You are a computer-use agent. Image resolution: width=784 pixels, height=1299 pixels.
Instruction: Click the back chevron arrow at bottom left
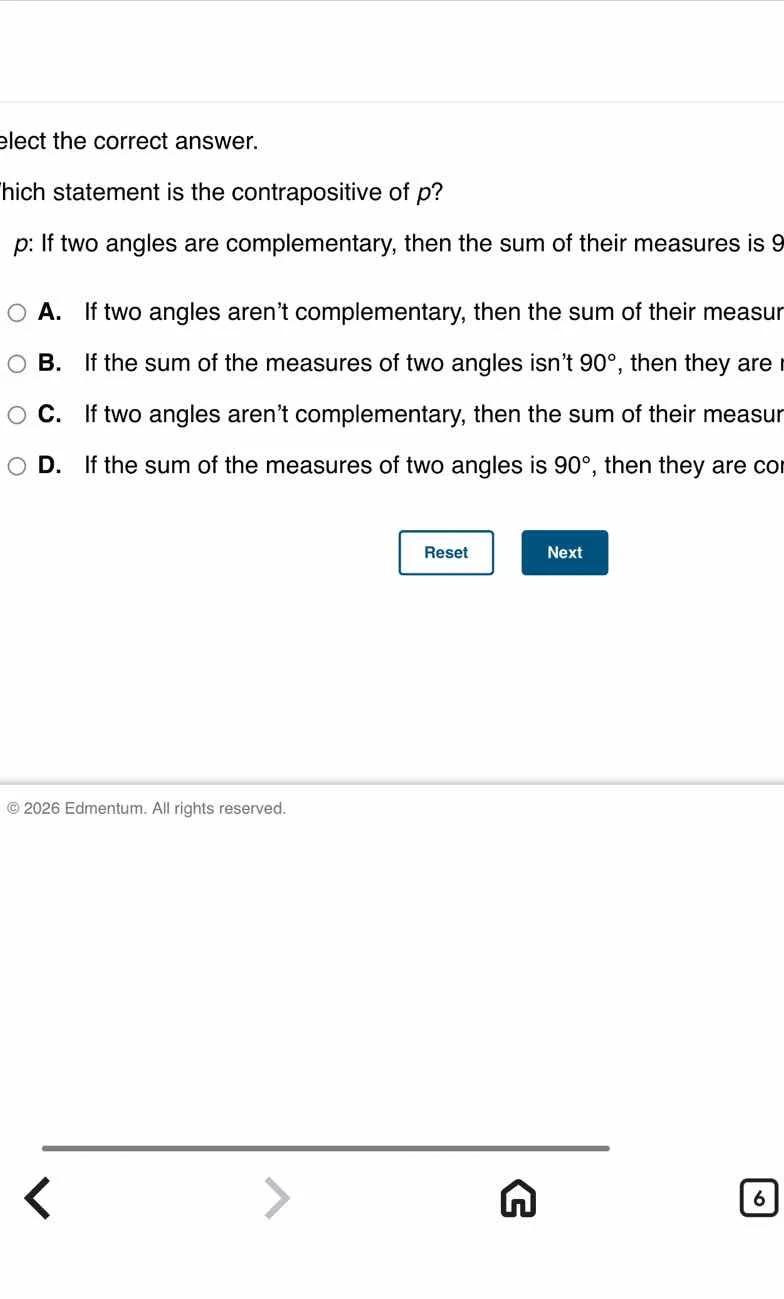tap(37, 1198)
